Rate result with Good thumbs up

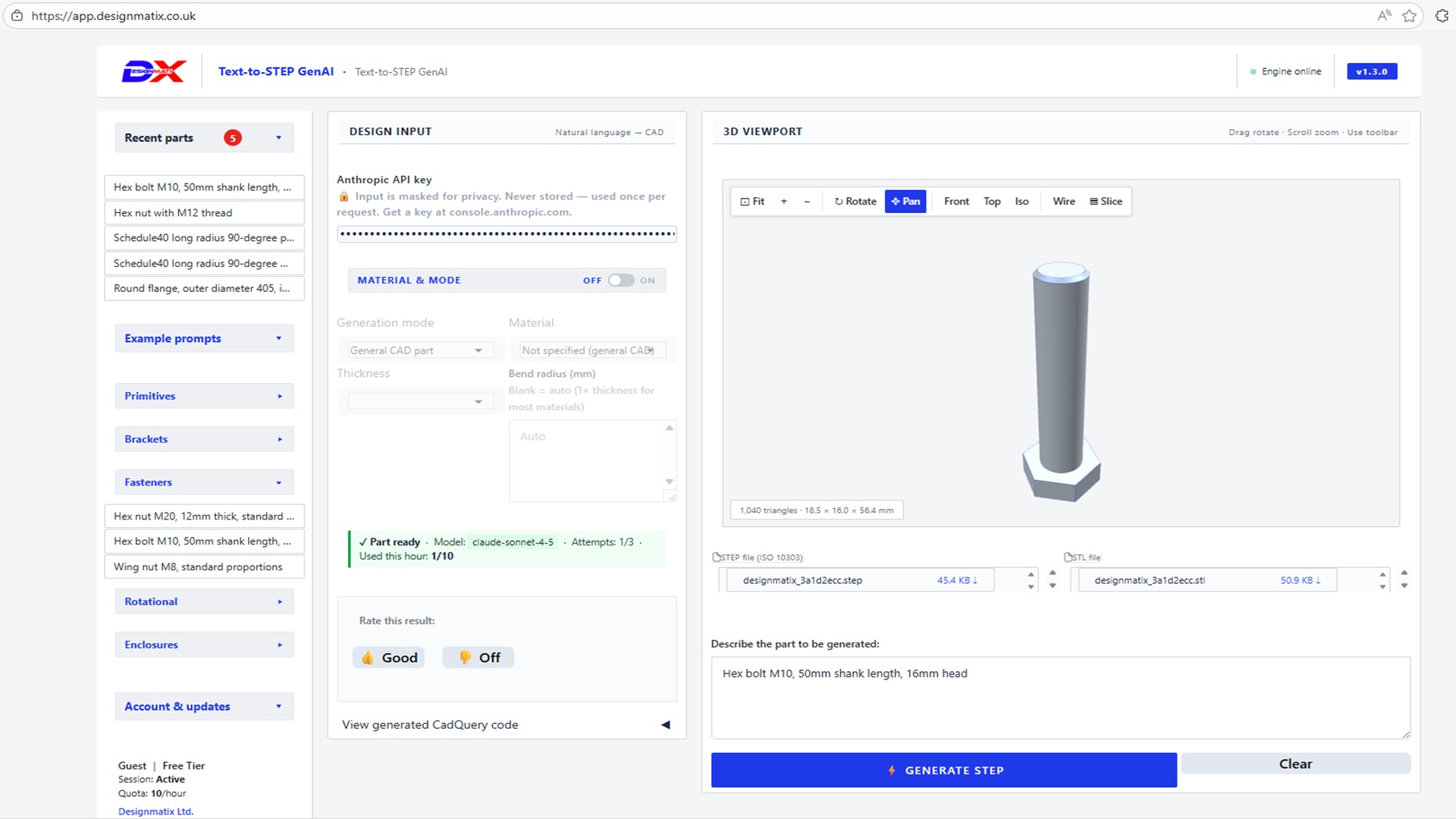point(388,657)
